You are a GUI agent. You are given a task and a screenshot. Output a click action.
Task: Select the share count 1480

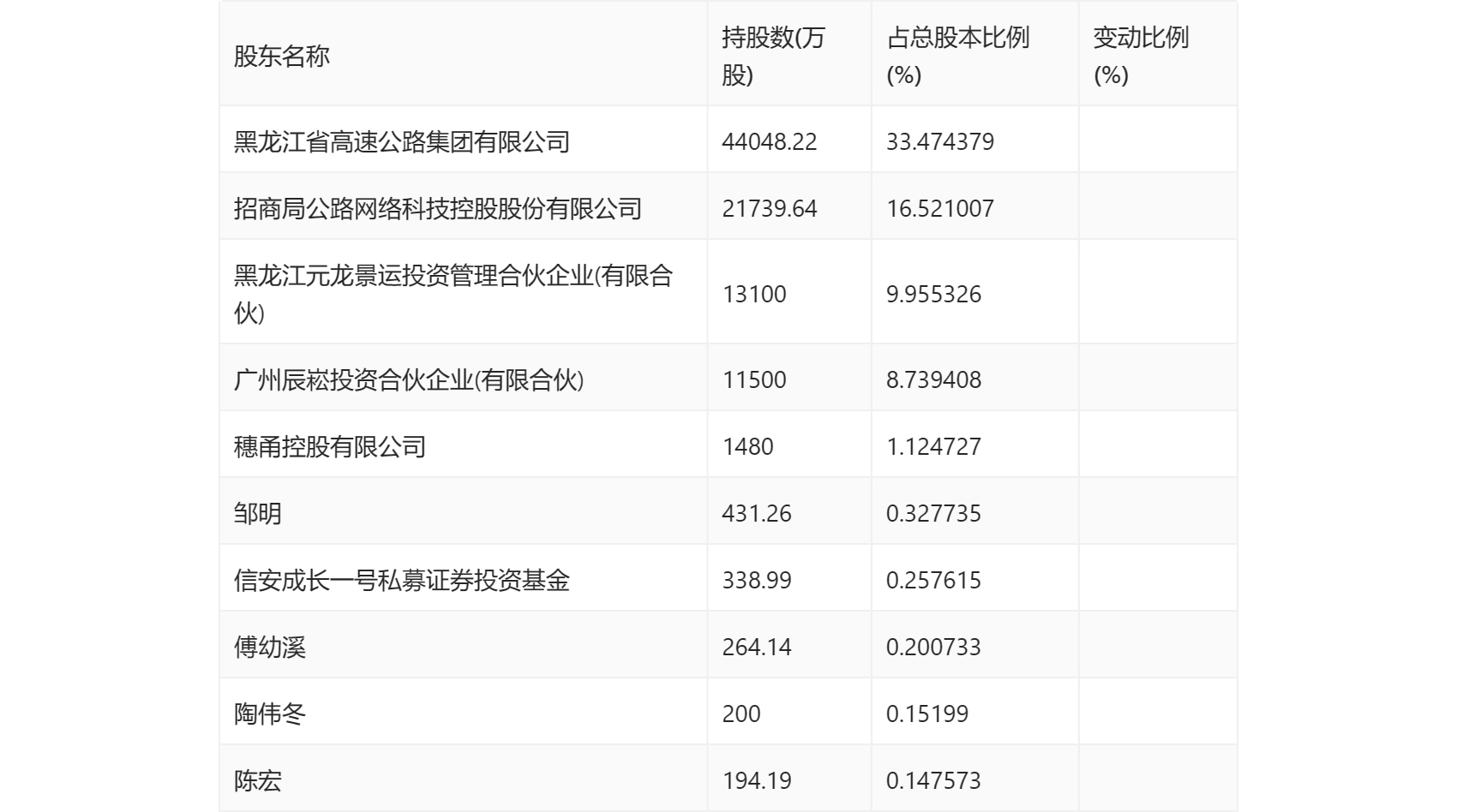[x=747, y=446]
